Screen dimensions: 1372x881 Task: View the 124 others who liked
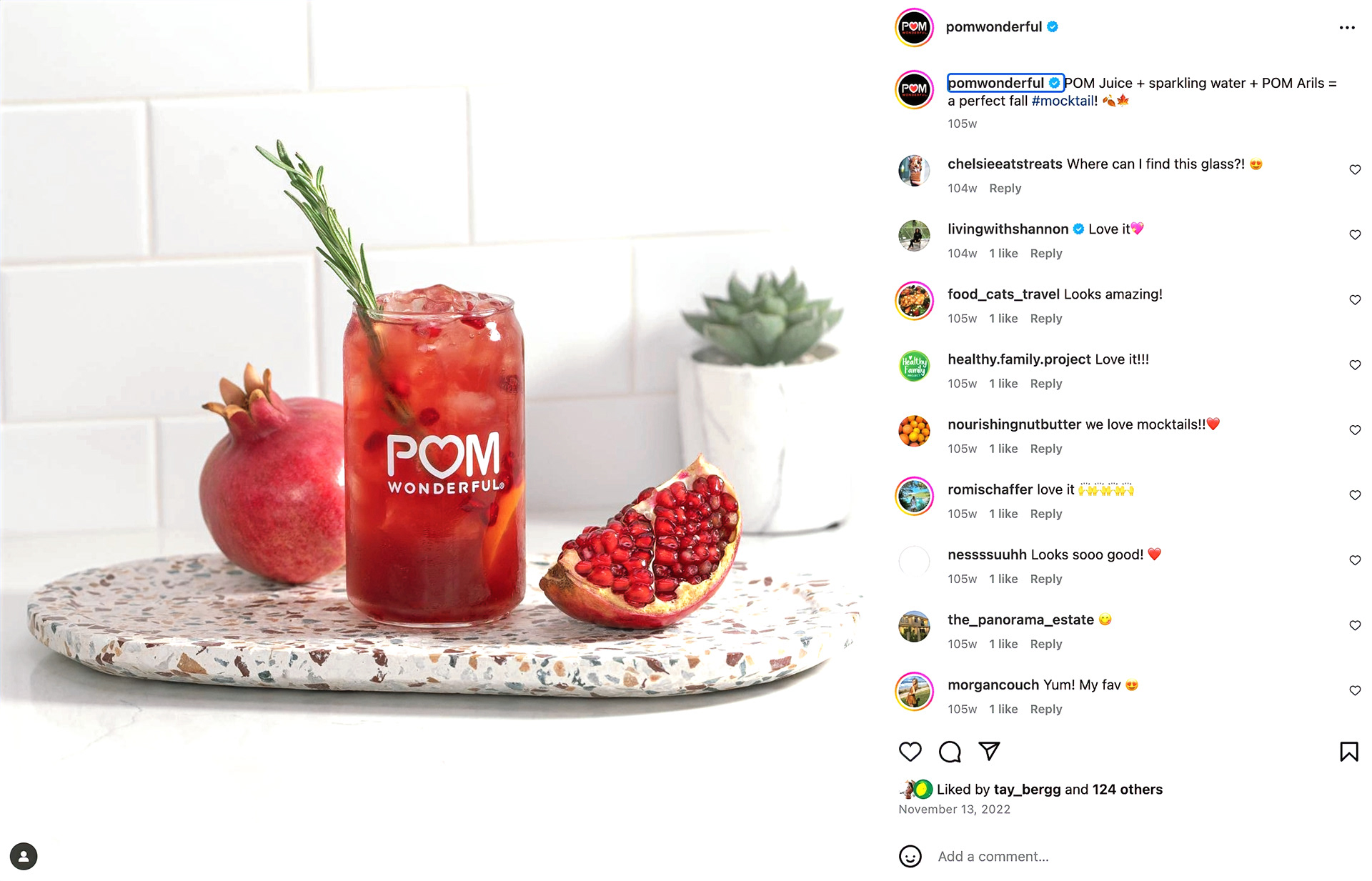[1127, 790]
